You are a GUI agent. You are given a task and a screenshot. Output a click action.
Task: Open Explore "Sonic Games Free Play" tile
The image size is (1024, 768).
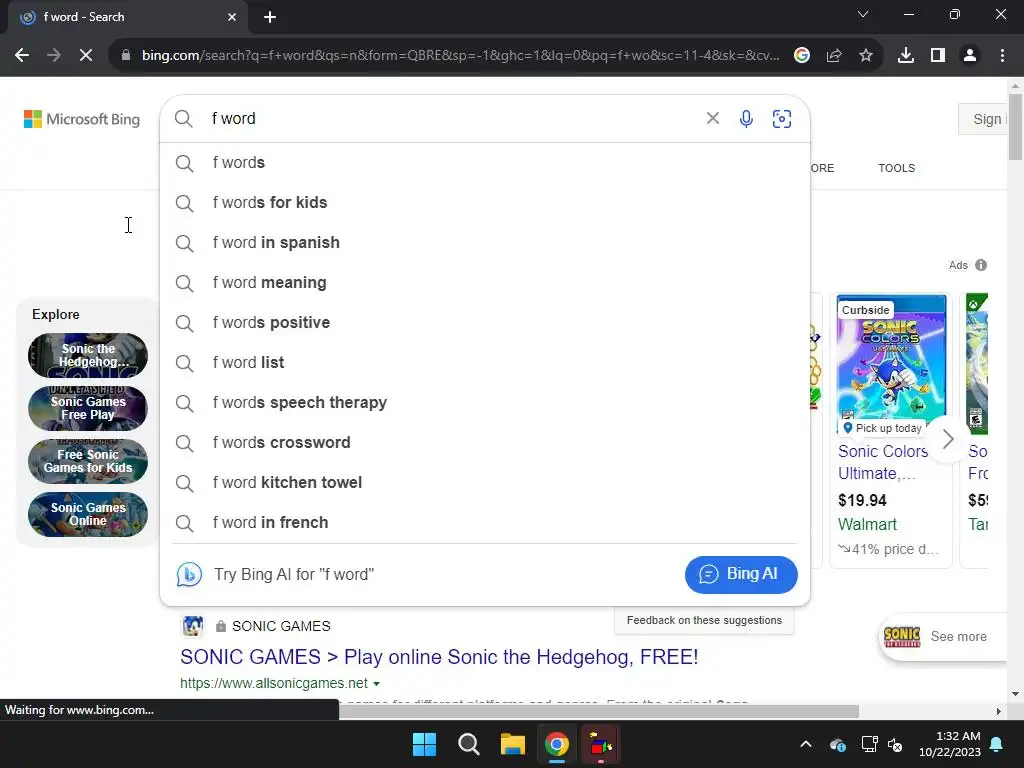(88, 408)
